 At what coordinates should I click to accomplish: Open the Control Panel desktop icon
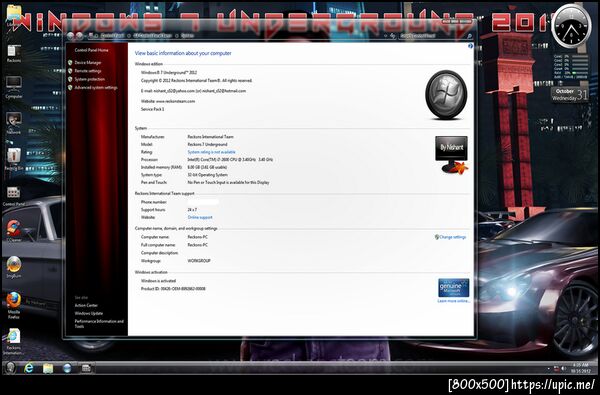point(14,196)
